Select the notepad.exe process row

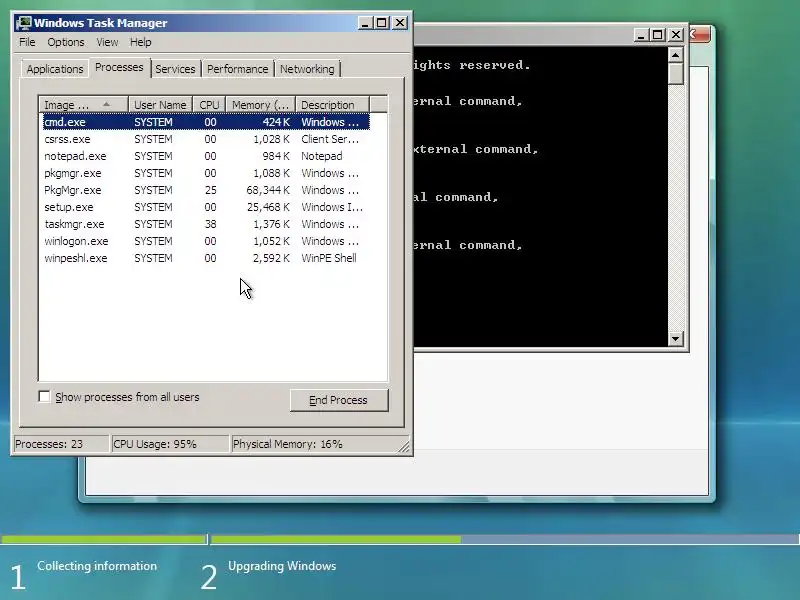(x=206, y=156)
